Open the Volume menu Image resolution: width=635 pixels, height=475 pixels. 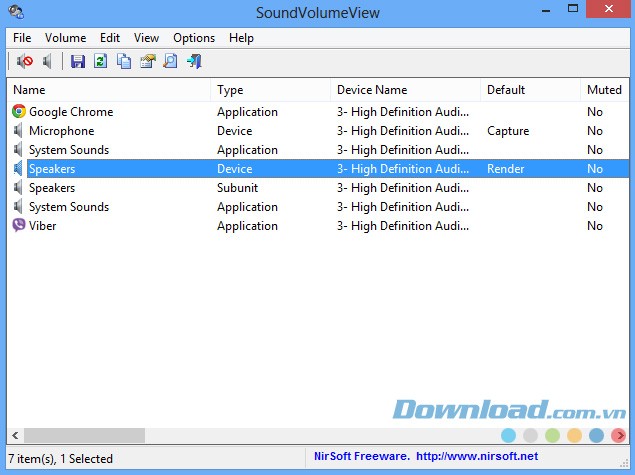point(65,38)
